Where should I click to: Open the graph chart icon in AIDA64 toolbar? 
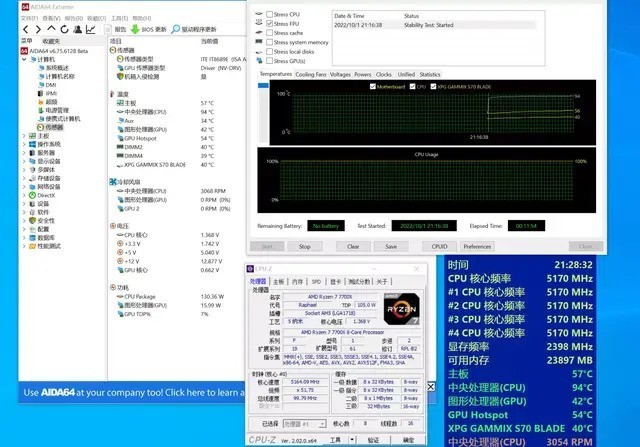91,29
